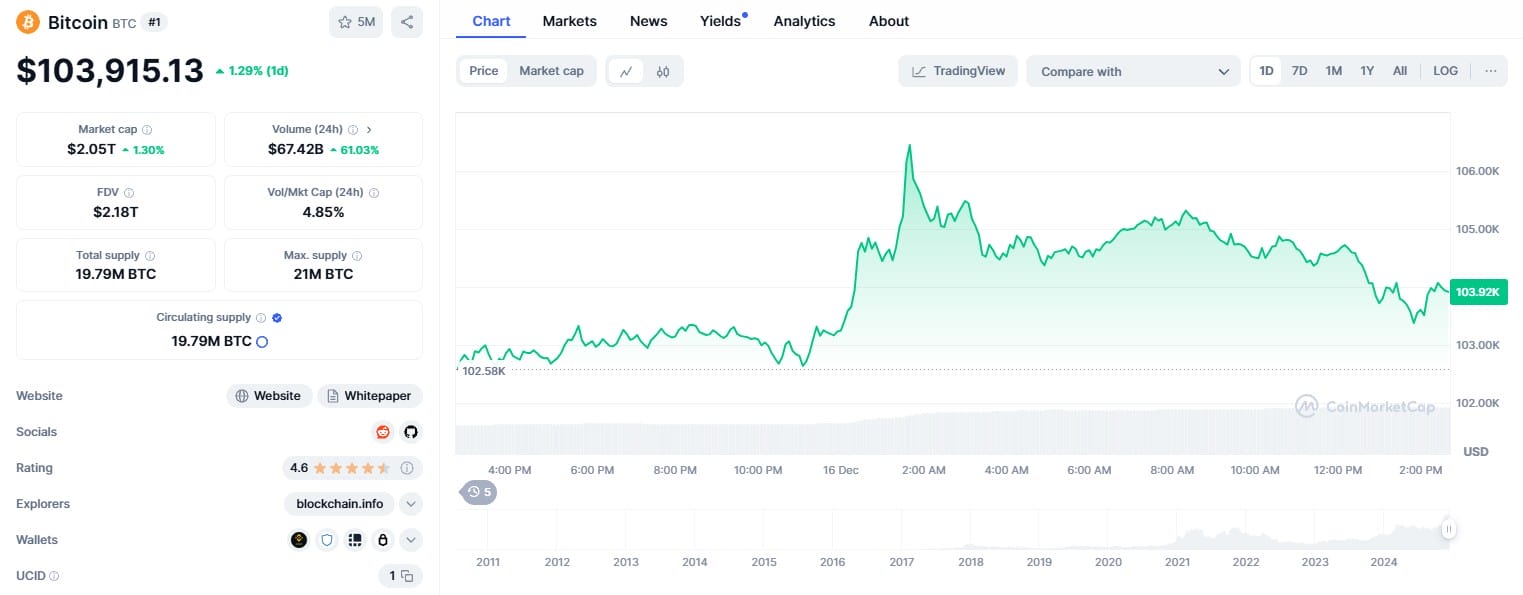Screen dimensions: 1523x595
Task: Click the Rating info icon
Action: click(x=407, y=468)
